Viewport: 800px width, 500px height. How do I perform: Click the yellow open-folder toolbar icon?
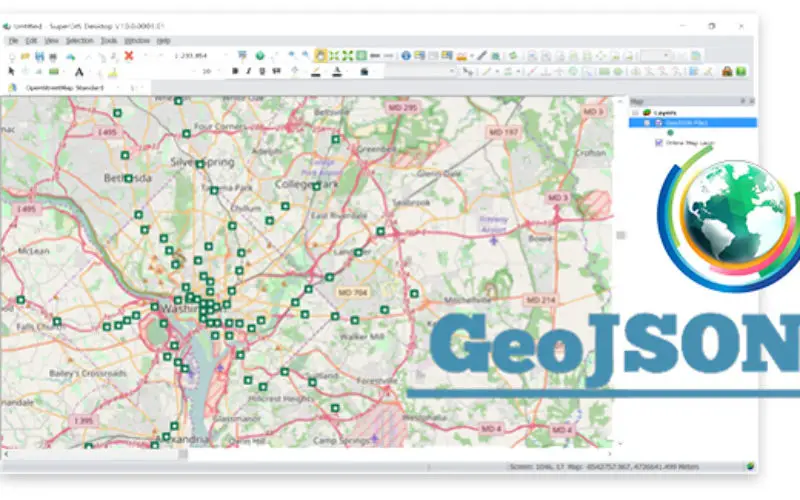point(25,56)
